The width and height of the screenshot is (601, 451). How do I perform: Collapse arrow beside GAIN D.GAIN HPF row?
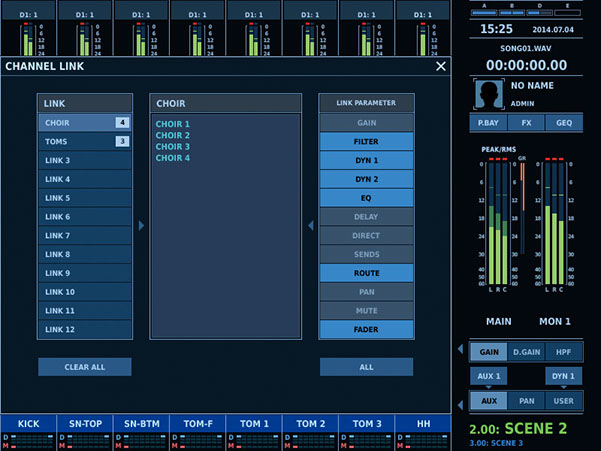460,349
